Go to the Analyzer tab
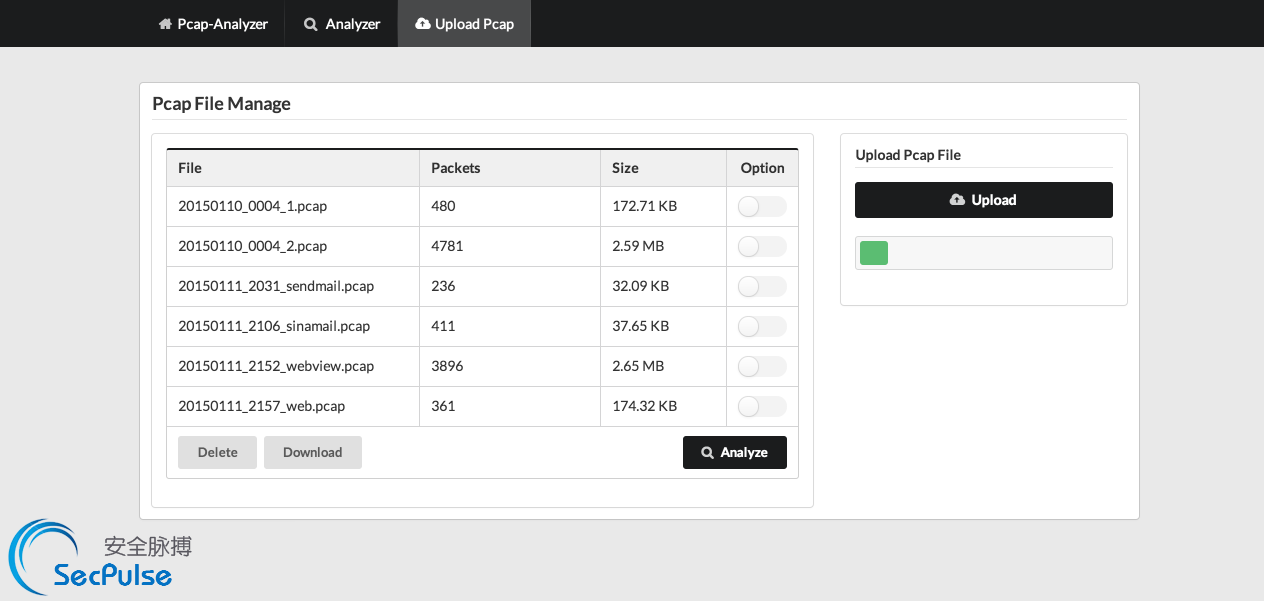Screen dimensions: 1264x601 point(342,24)
